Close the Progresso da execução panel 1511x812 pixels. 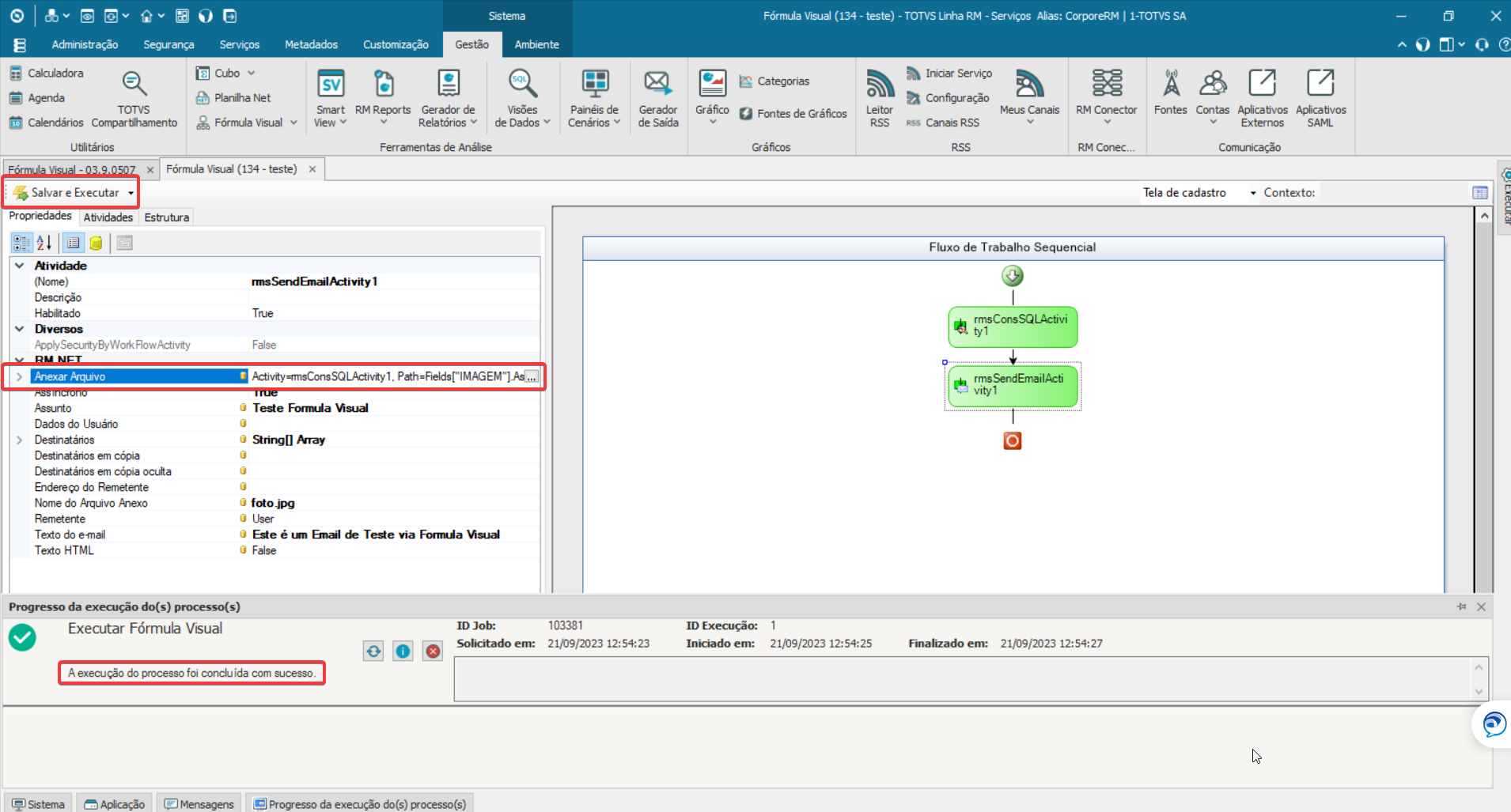coord(1481,606)
